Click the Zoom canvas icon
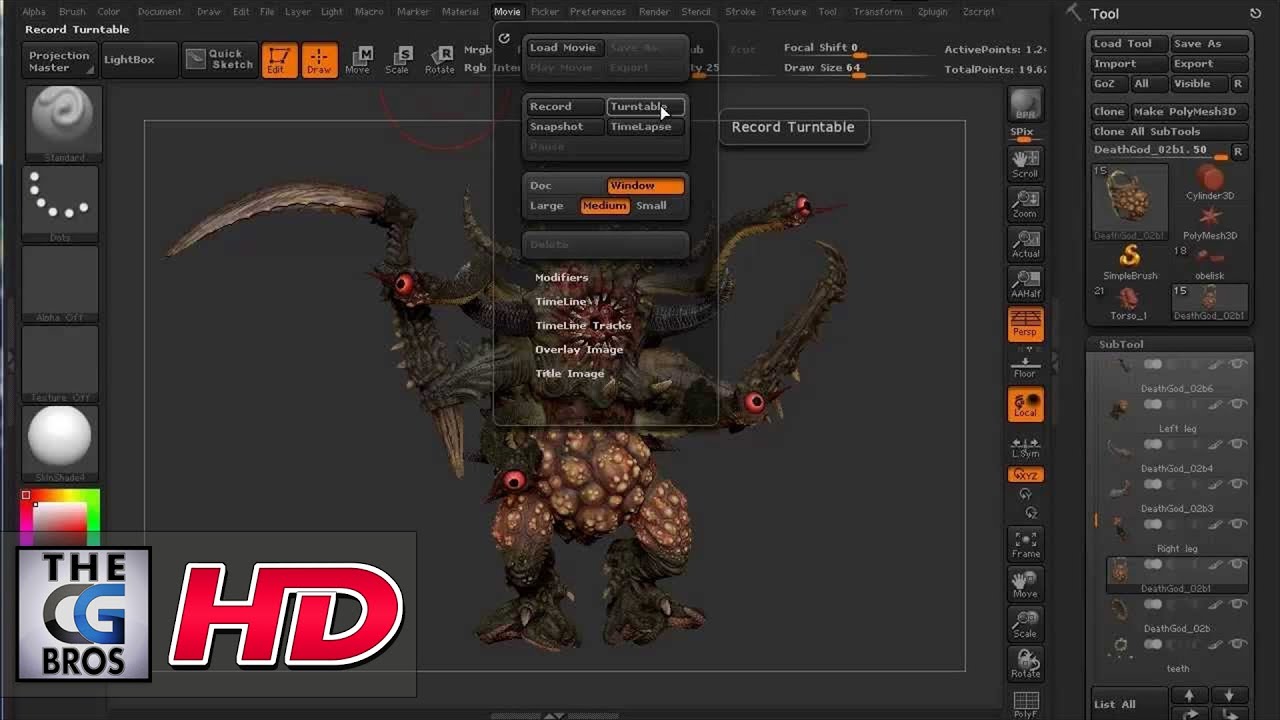Screen dimensions: 1280x720 point(1025,204)
